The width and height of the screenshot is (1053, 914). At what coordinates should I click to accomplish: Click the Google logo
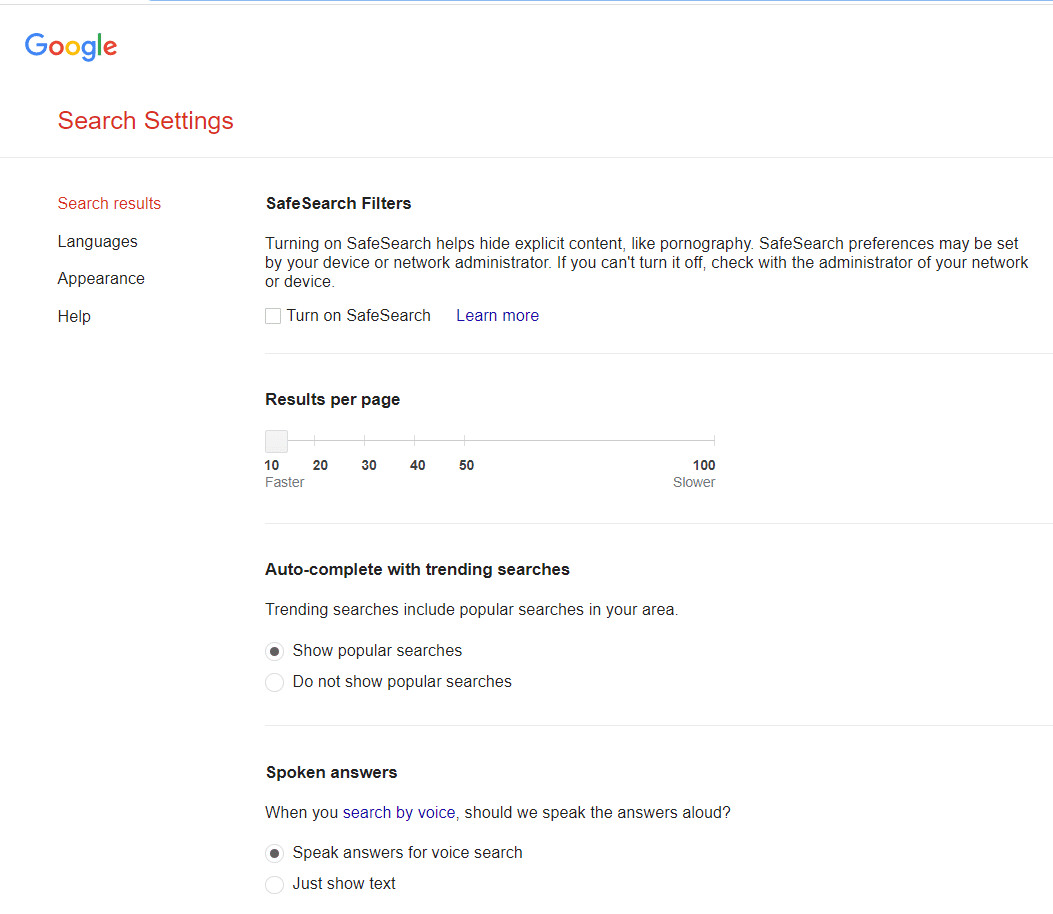coord(71,46)
